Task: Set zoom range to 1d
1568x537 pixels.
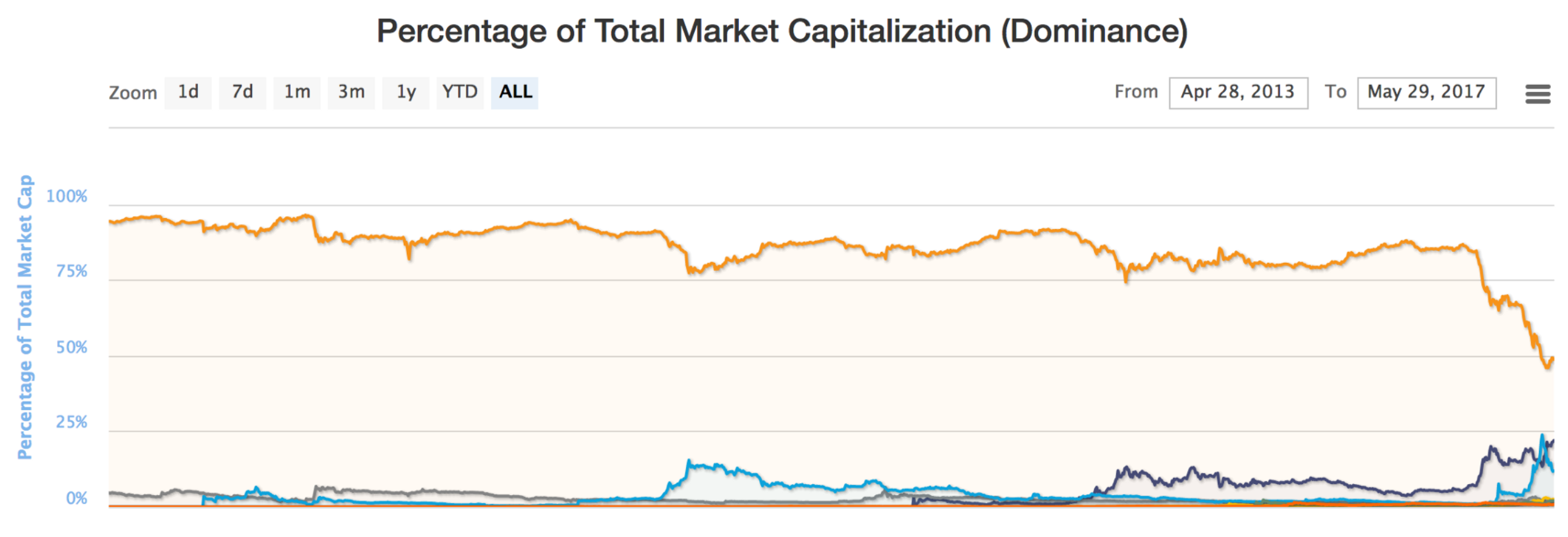Action: pyautogui.click(x=188, y=92)
